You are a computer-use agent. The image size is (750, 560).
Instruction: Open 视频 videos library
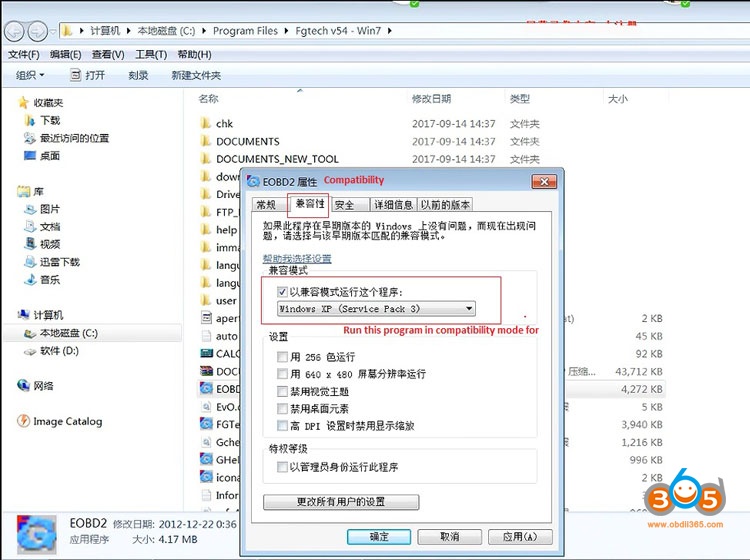[49, 244]
